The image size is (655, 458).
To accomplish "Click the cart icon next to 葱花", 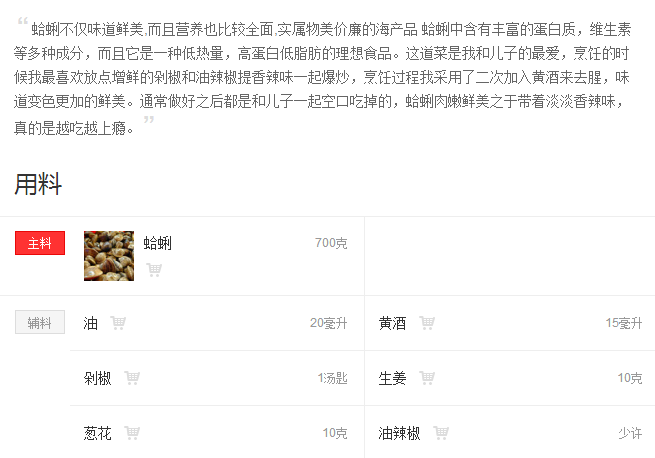I will click(132, 433).
